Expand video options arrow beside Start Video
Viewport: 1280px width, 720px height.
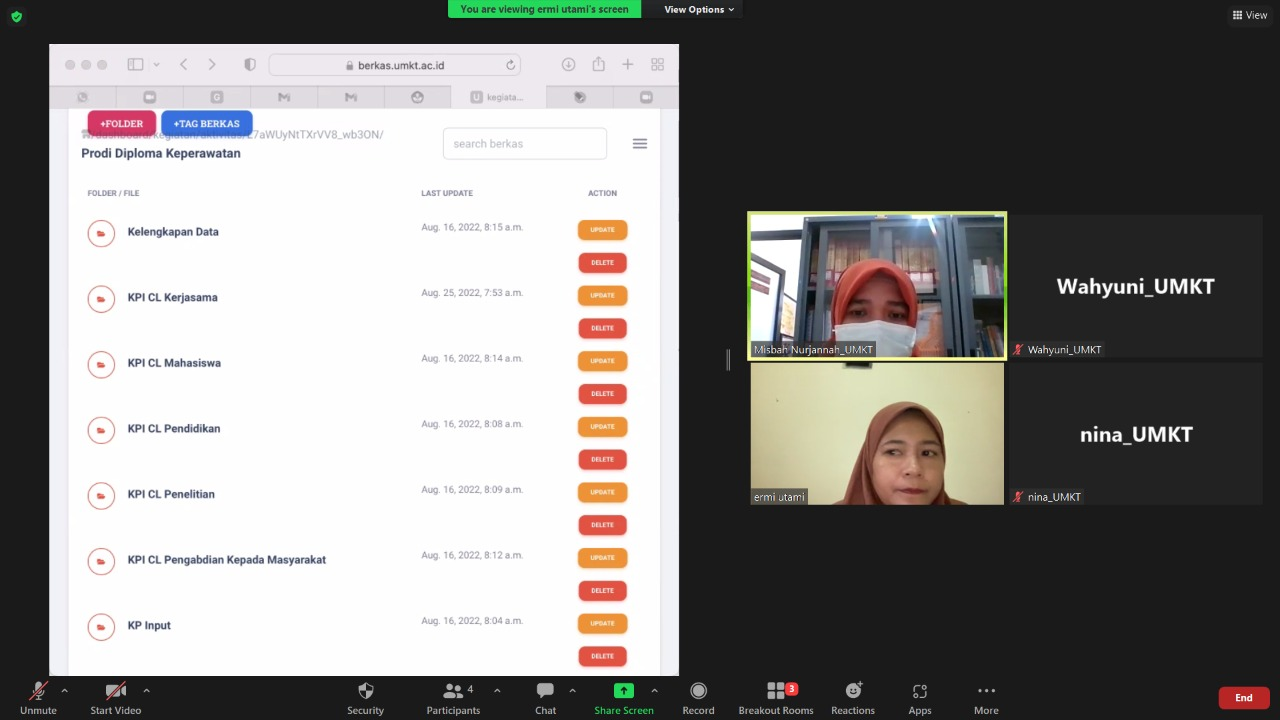[146, 690]
